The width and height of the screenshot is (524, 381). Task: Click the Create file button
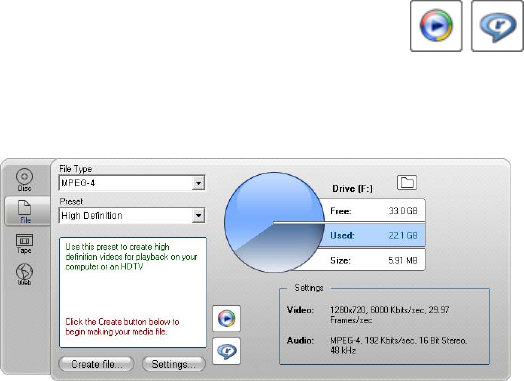click(x=96, y=364)
